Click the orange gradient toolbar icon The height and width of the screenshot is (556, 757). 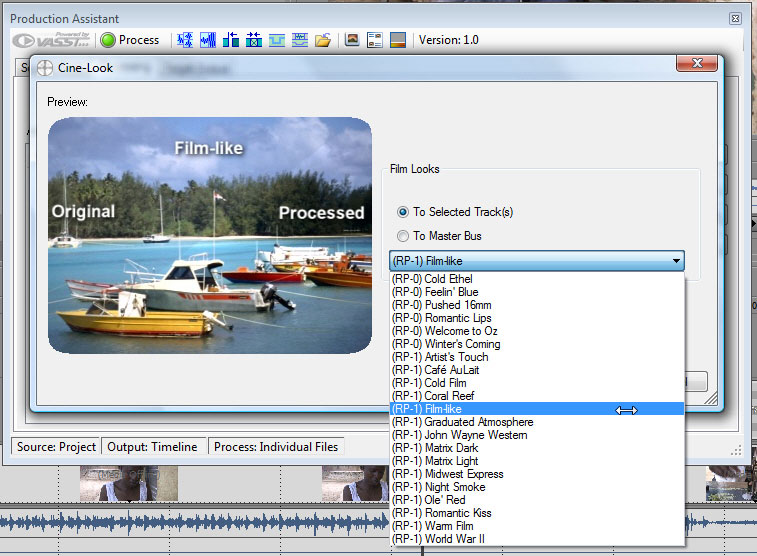398,40
